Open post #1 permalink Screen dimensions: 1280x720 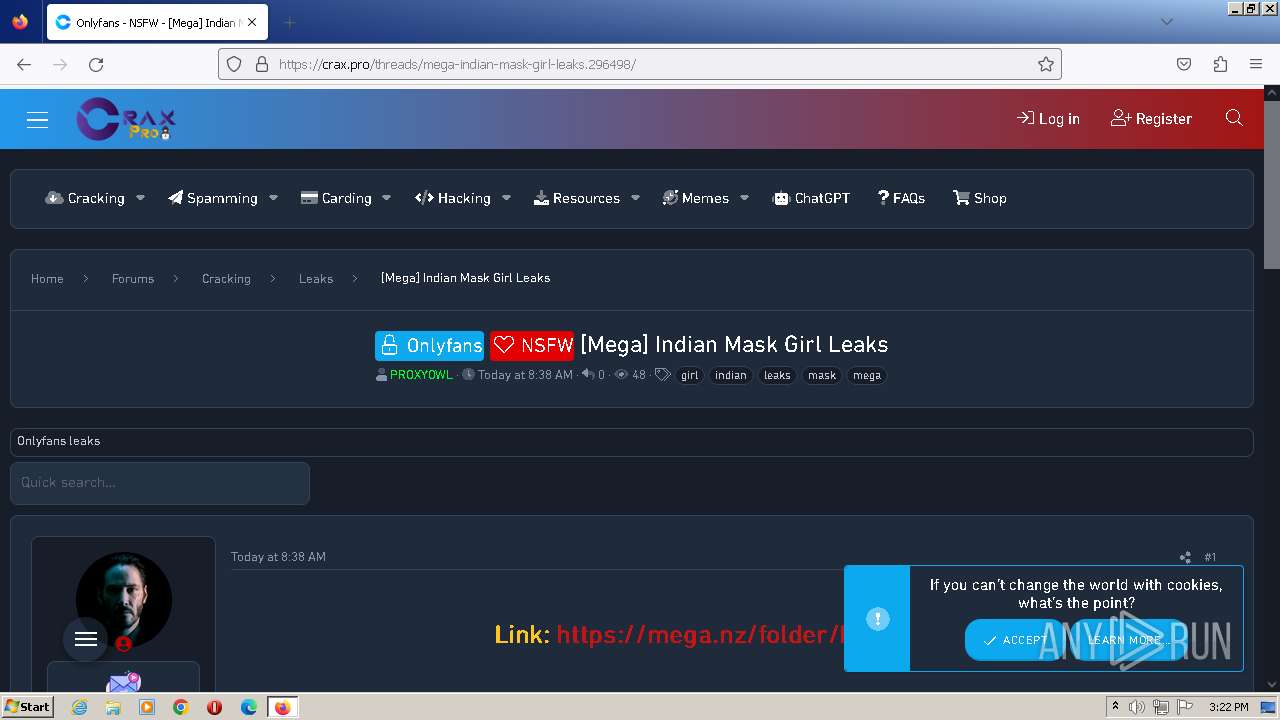(x=1210, y=557)
